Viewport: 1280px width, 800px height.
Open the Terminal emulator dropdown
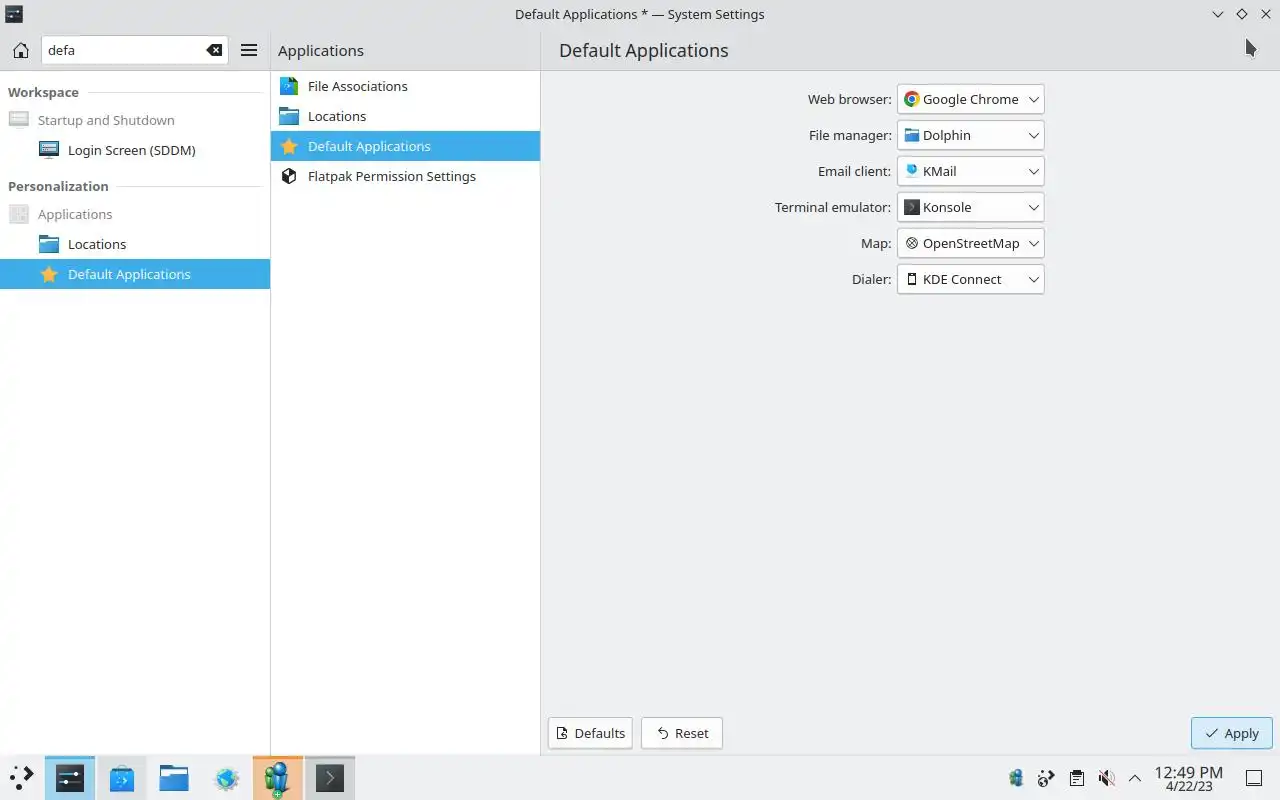pyautogui.click(x=970, y=207)
